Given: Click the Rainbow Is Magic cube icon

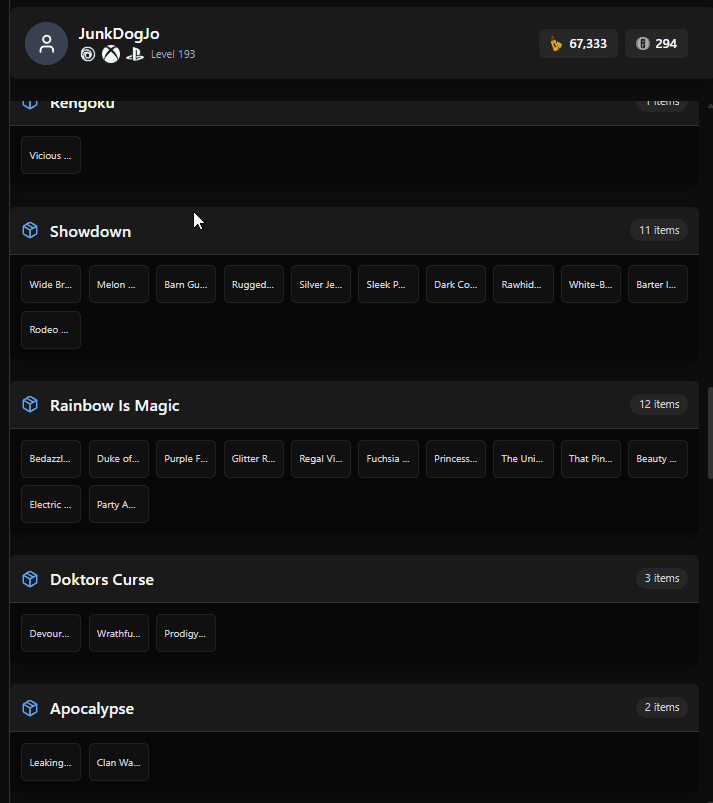Looking at the screenshot, I should click(x=30, y=405).
